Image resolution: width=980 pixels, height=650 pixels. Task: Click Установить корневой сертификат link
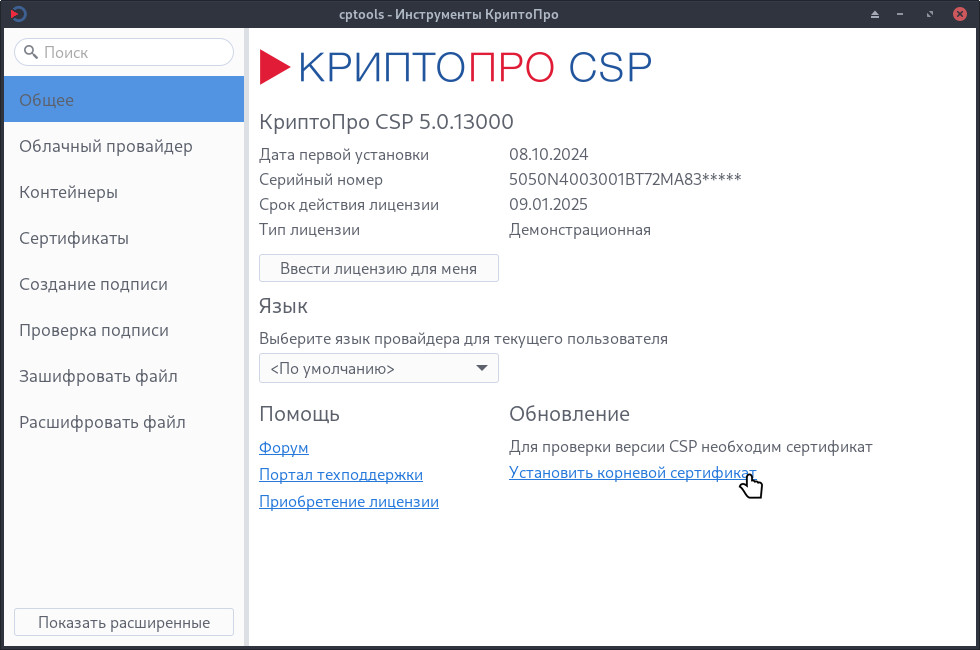coord(632,473)
